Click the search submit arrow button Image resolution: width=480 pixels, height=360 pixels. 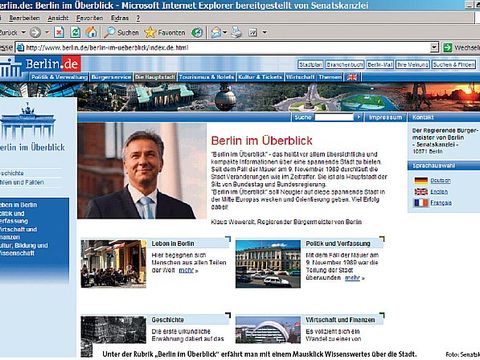[x=358, y=117]
